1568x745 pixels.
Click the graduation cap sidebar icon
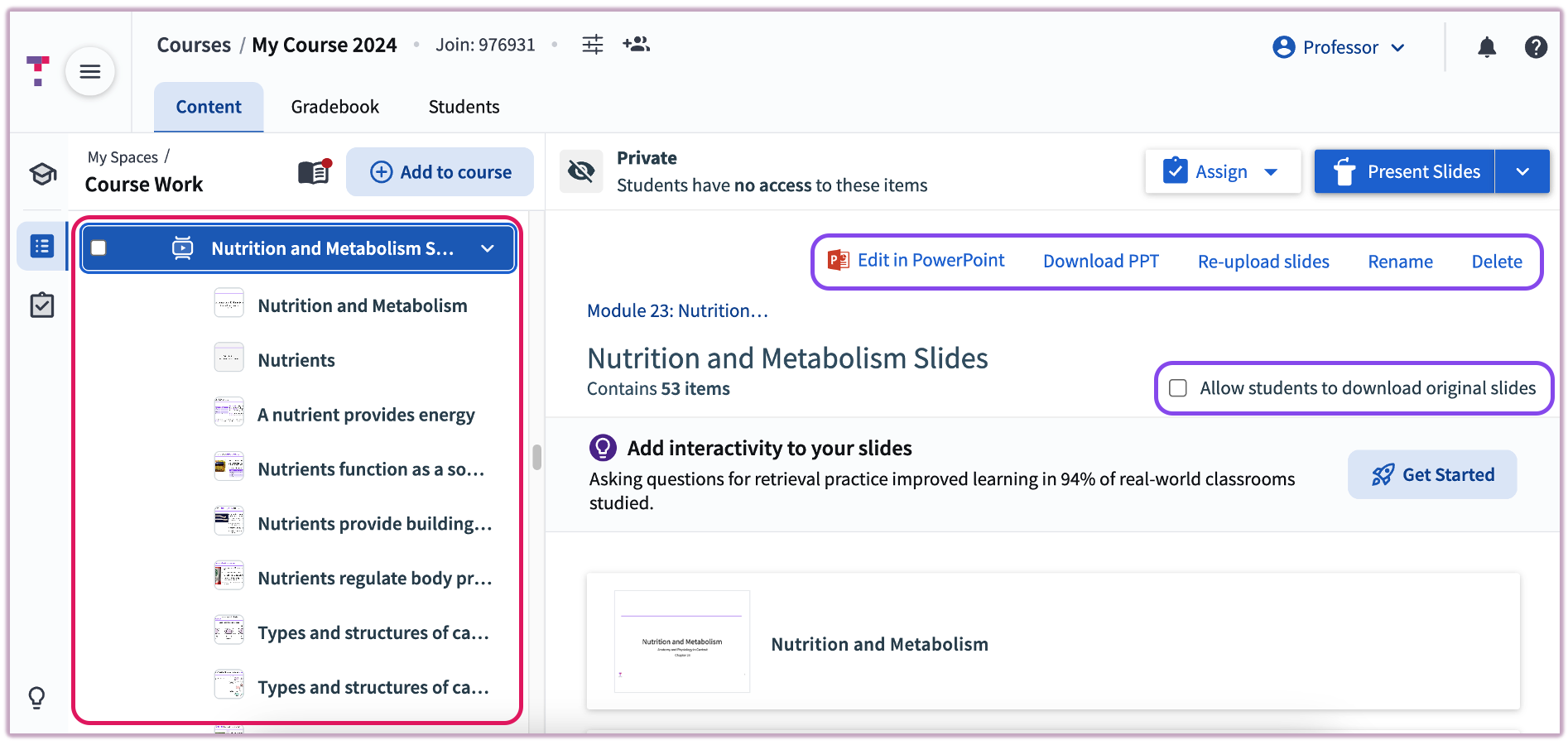[42, 174]
